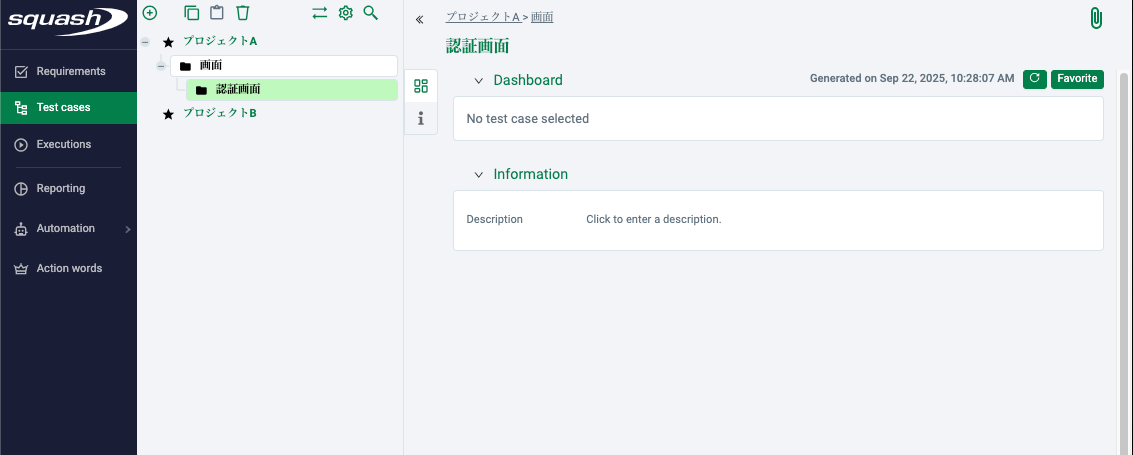Select プロジェクトB project in tree
This screenshot has width=1133, height=455.
click(220, 113)
